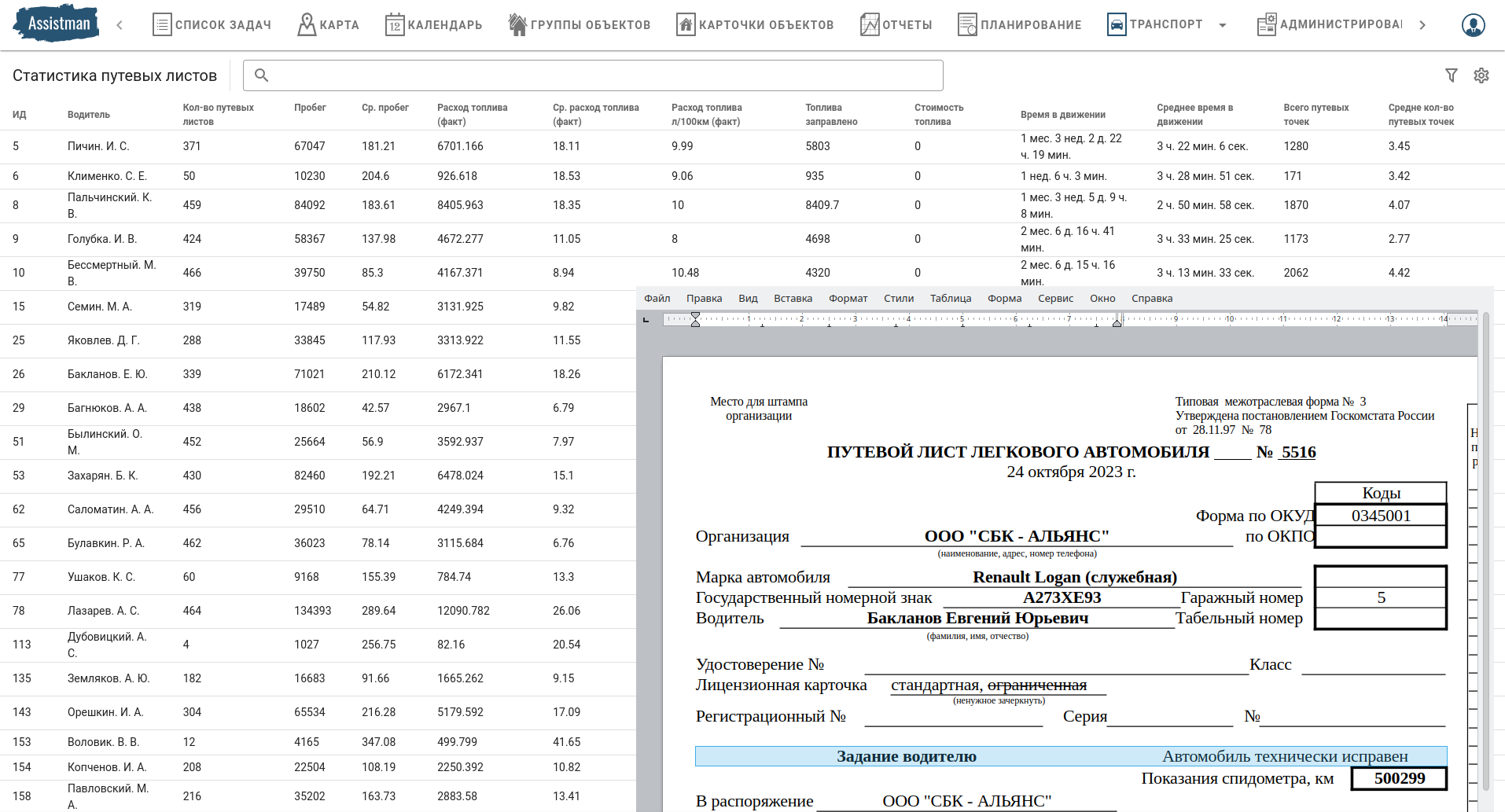Open the Map (Карта) section
The height and width of the screenshot is (812, 1505).
[328, 25]
